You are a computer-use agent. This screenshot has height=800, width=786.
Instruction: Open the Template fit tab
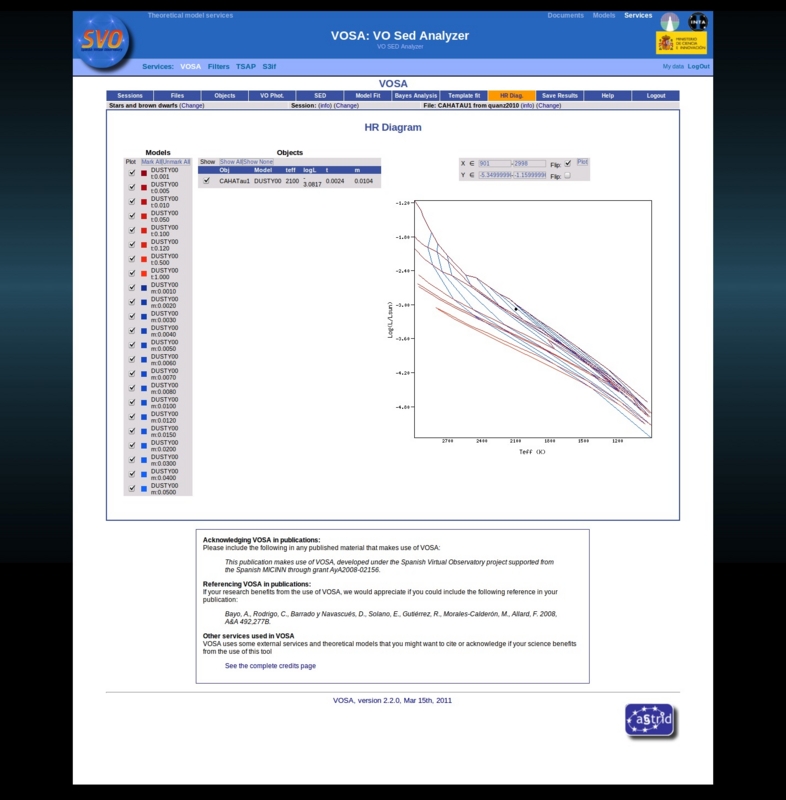coord(464,95)
